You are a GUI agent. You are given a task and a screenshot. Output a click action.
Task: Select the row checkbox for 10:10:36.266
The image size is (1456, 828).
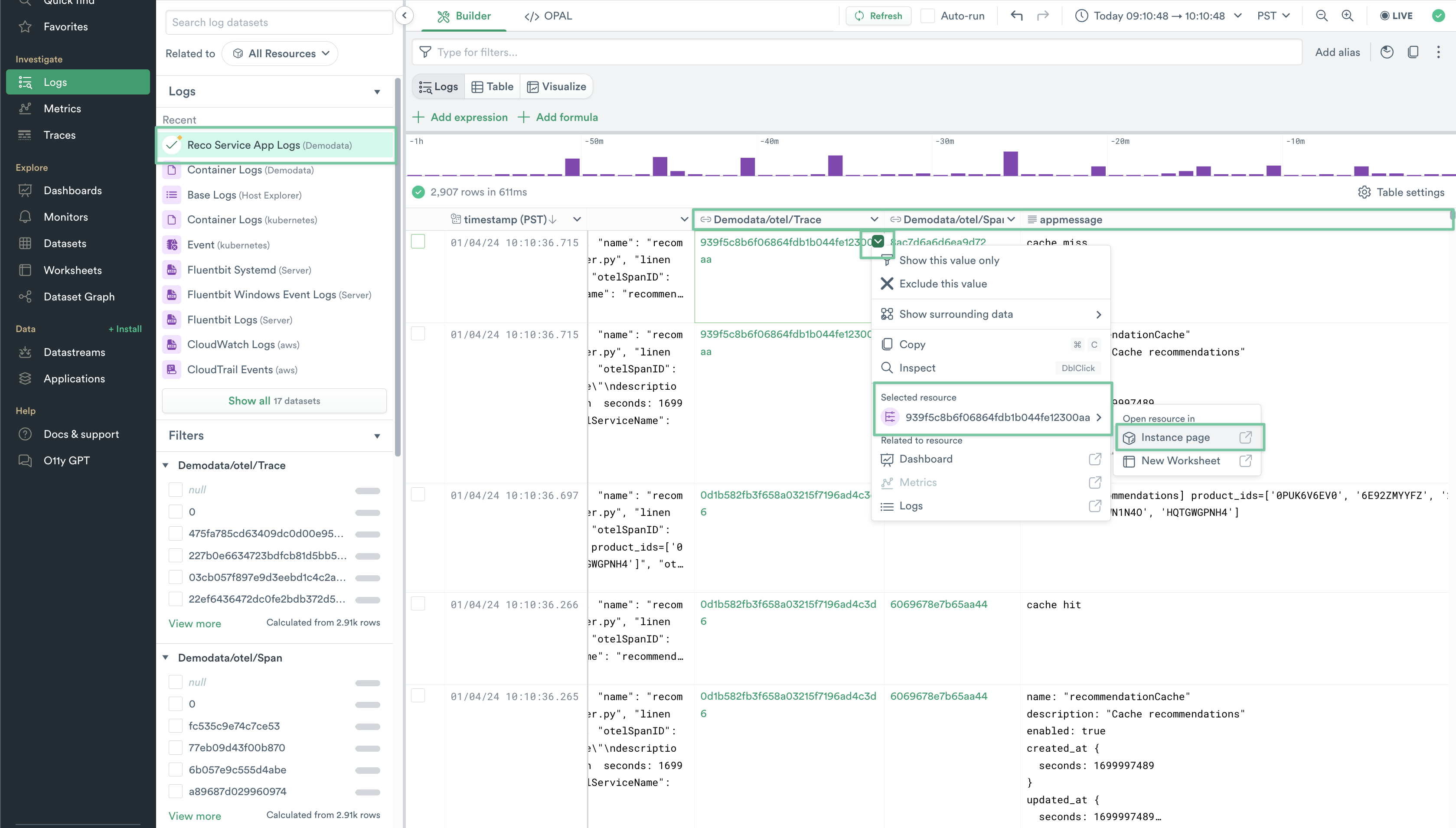(418, 603)
